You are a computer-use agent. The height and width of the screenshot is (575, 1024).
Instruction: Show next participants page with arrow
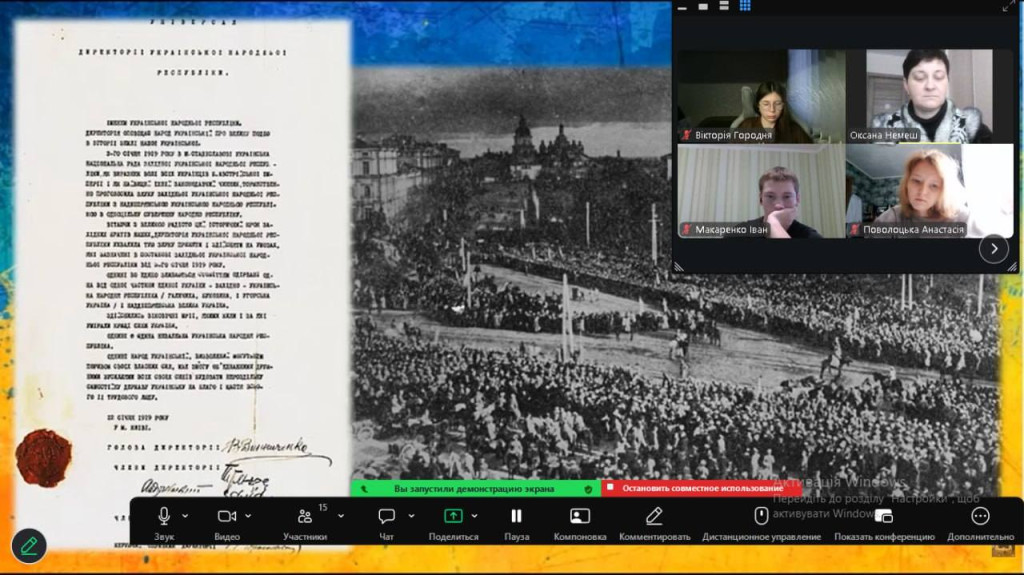pos(993,248)
